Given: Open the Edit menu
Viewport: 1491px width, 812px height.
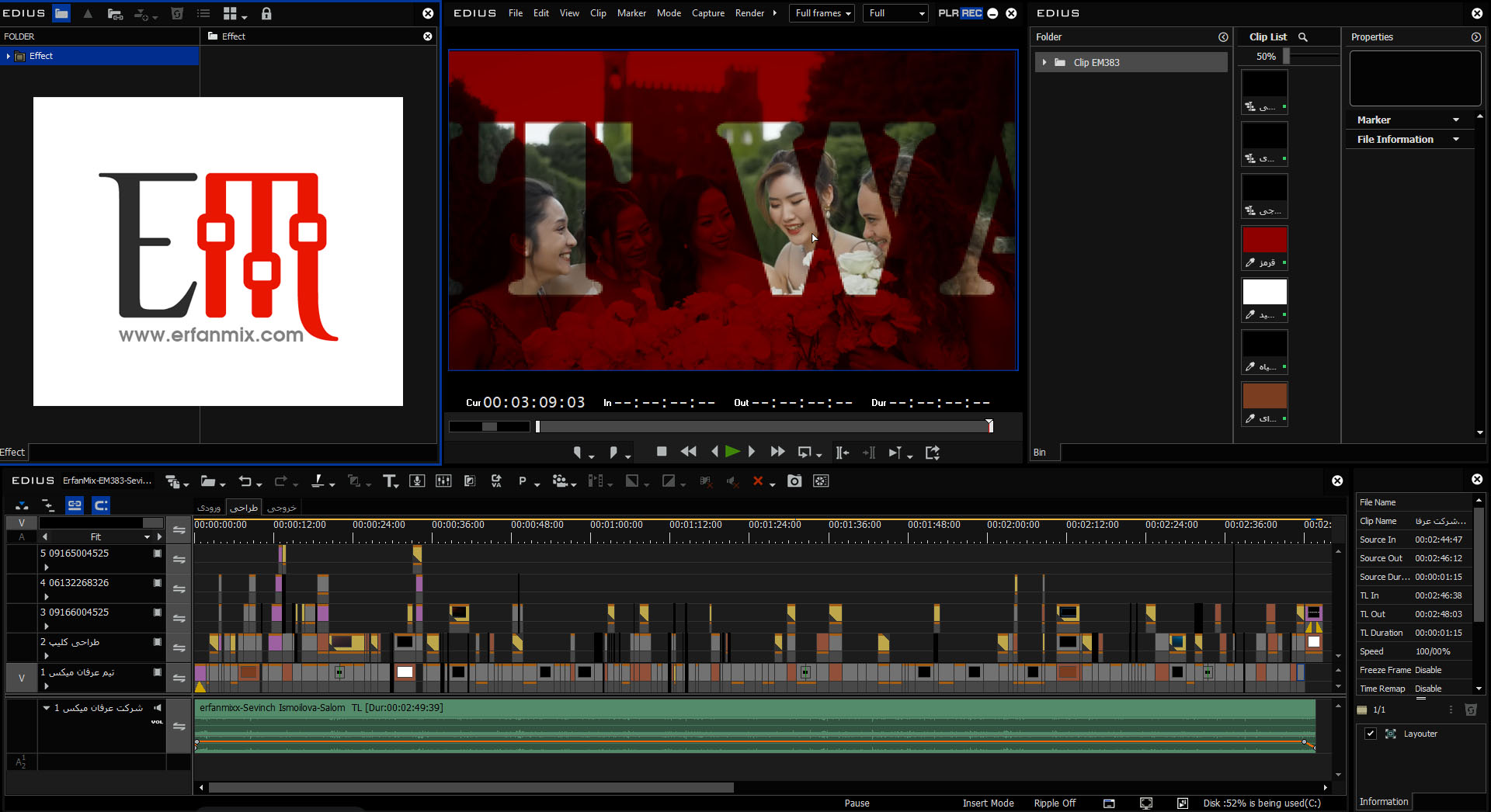Looking at the screenshot, I should (x=541, y=13).
